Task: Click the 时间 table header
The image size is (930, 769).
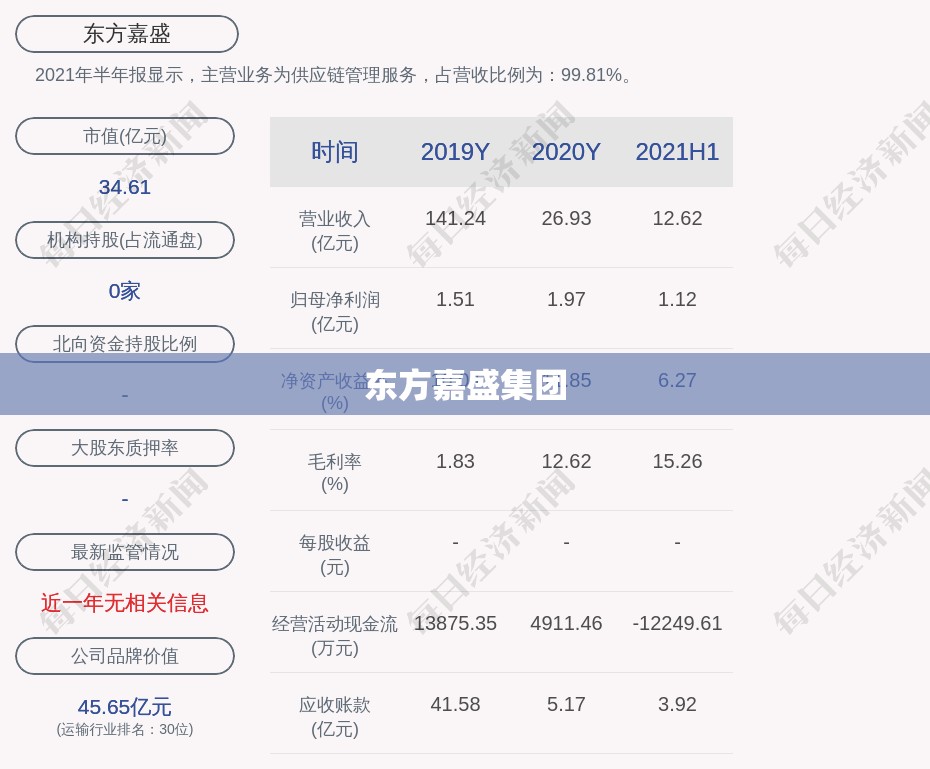Action: (x=335, y=152)
